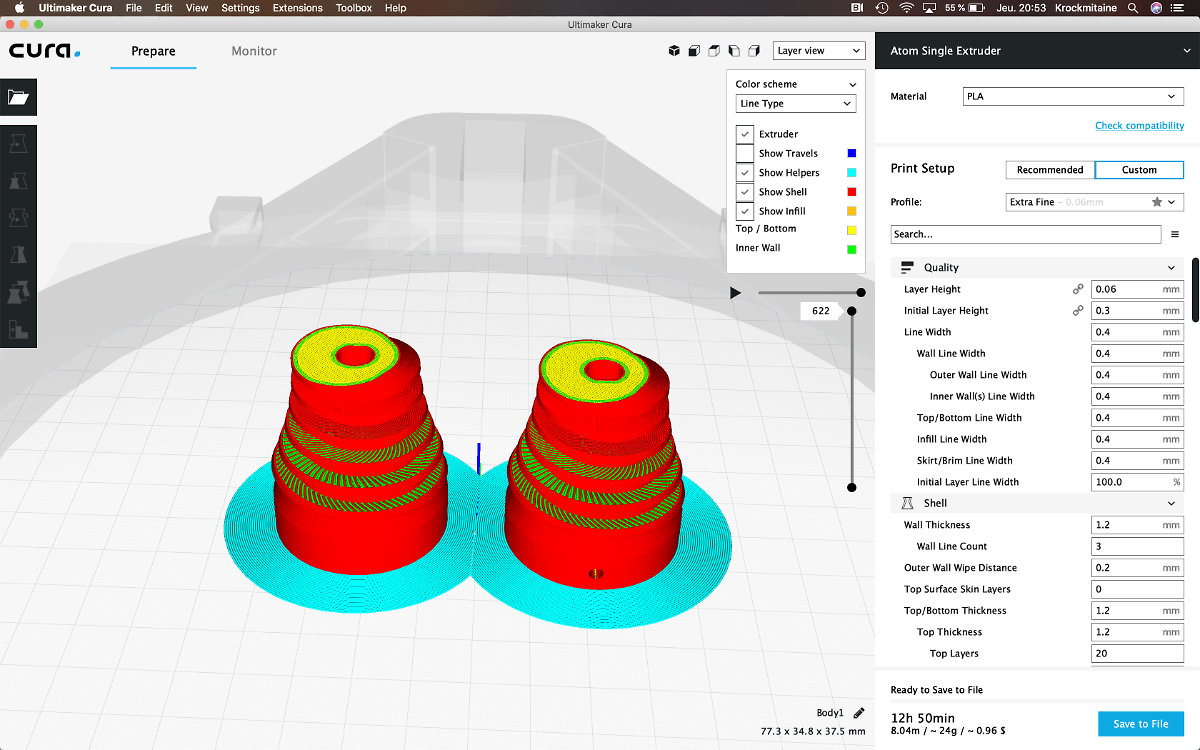Open the Edit menu
1200x750 pixels.
pyautogui.click(x=164, y=8)
